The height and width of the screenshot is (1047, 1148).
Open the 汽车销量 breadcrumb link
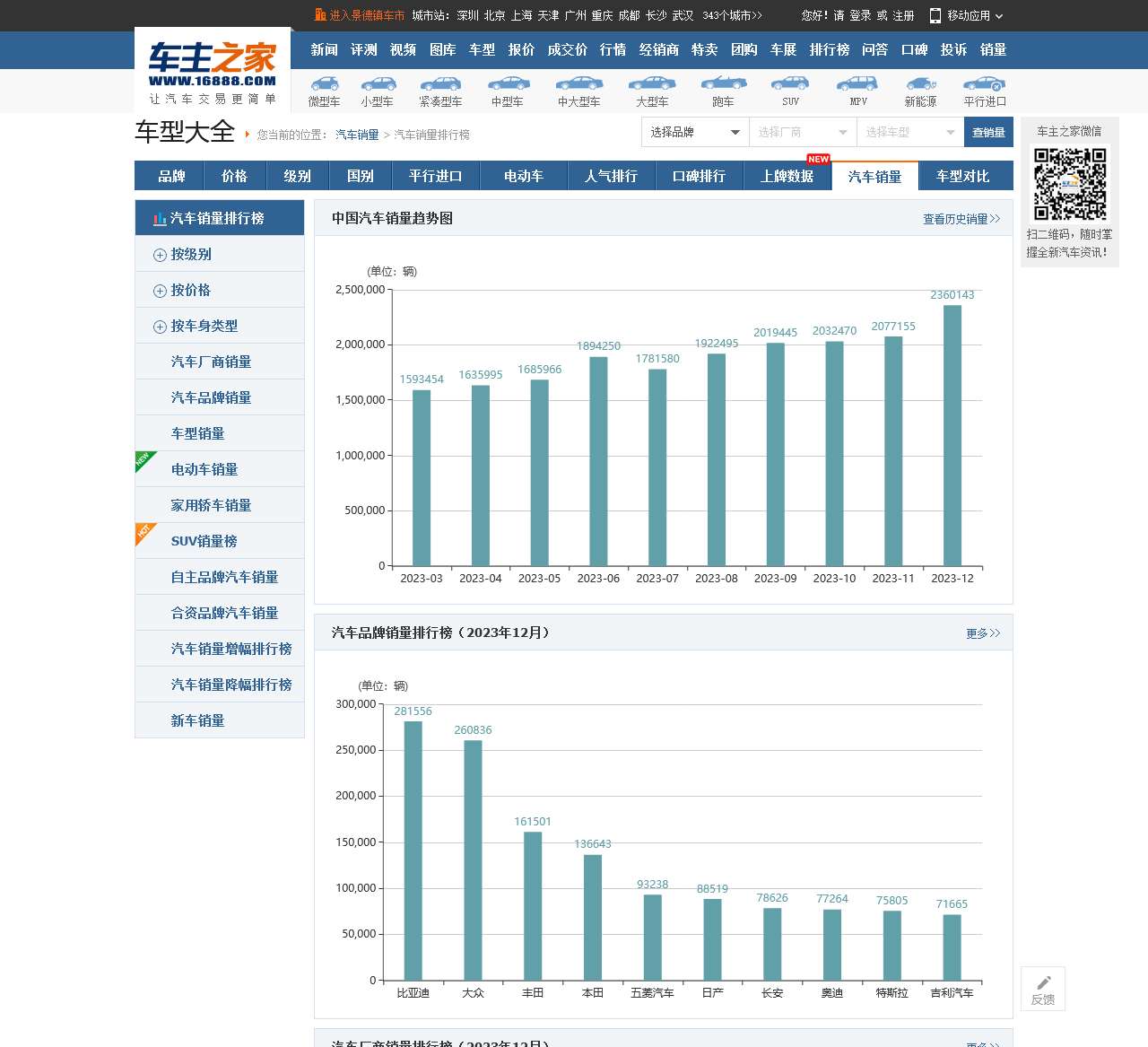click(357, 135)
